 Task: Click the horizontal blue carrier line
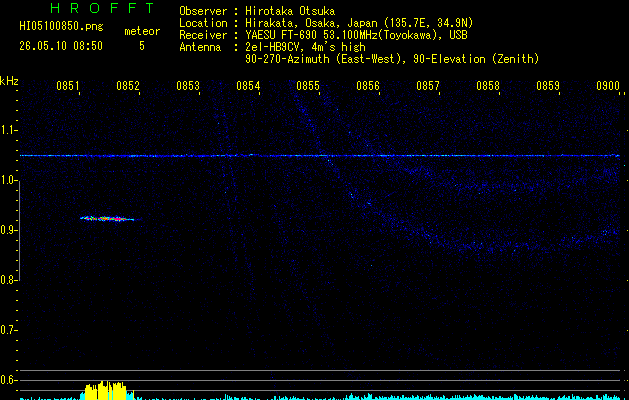pyautogui.click(x=320, y=155)
